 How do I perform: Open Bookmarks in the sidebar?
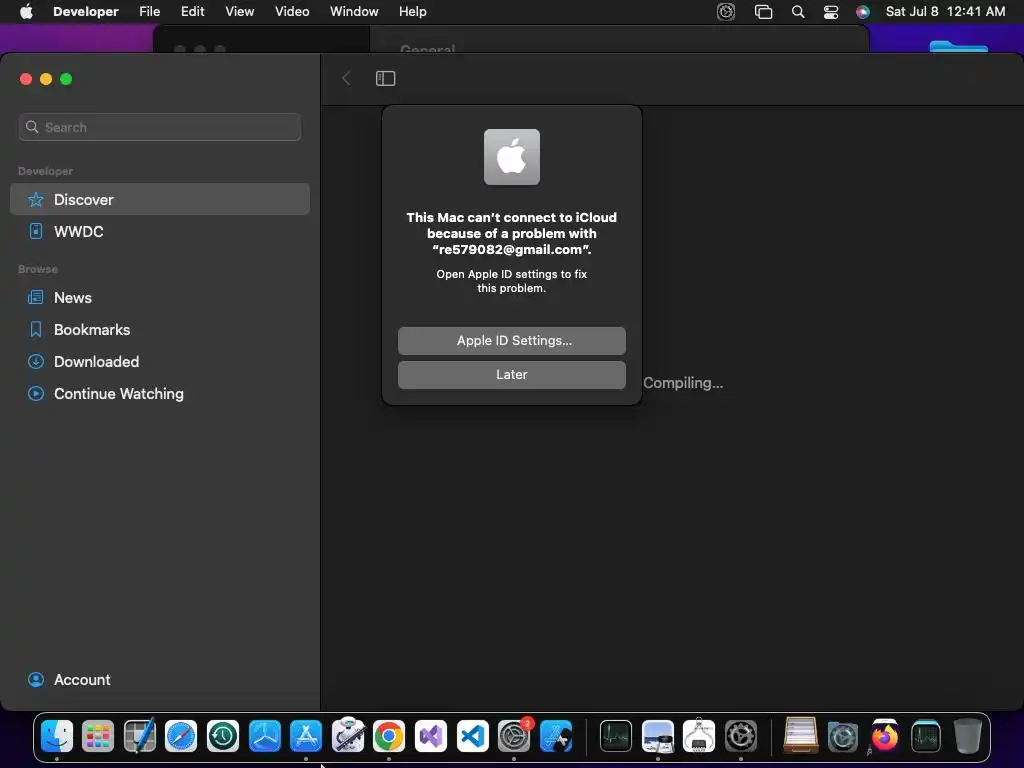pos(159,330)
